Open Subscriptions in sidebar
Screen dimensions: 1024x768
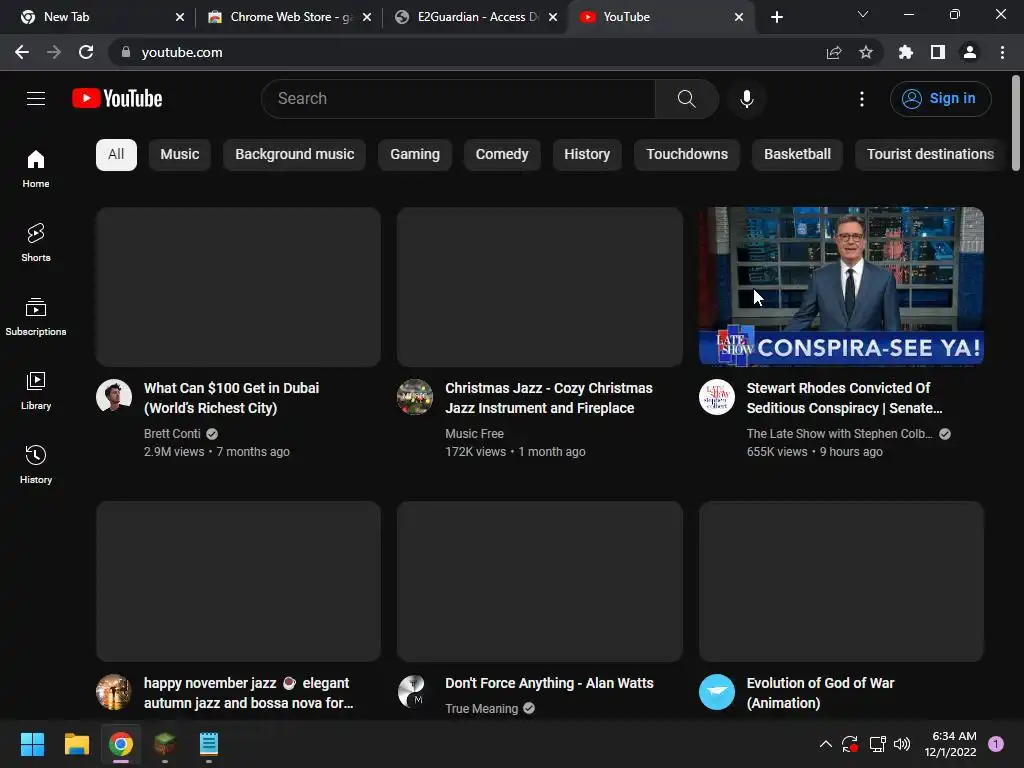(36, 317)
